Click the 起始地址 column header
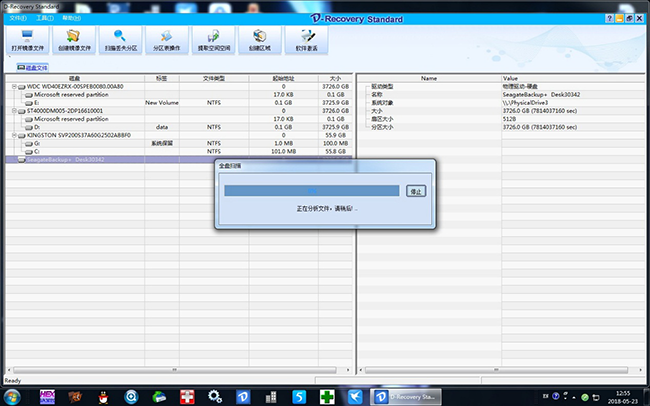 [x=284, y=78]
